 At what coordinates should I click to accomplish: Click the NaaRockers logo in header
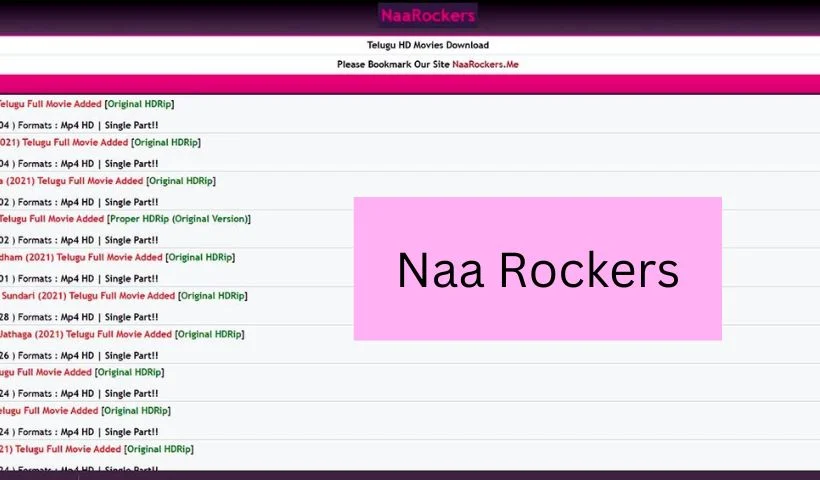(427, 15)
